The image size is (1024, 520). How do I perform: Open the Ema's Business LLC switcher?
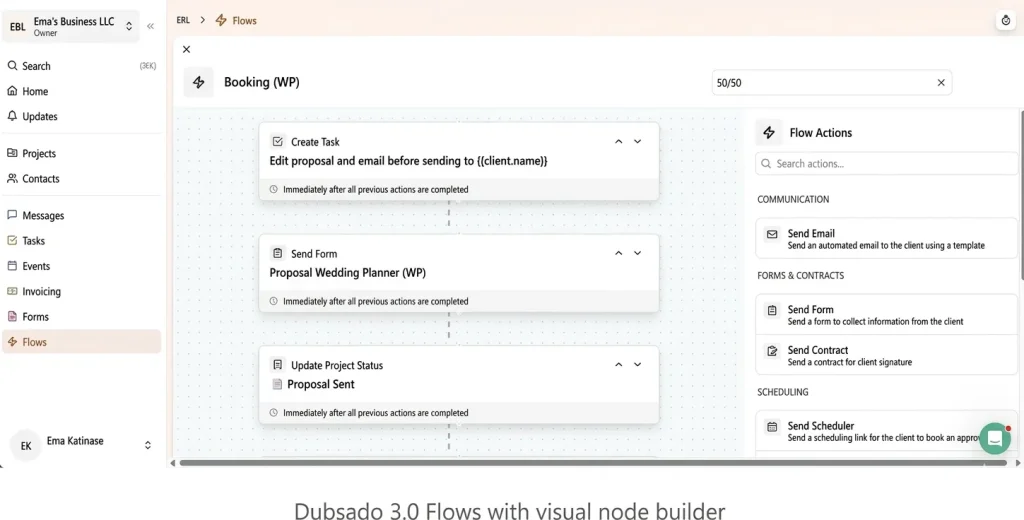pyautogui.click(x=129, y=27)
